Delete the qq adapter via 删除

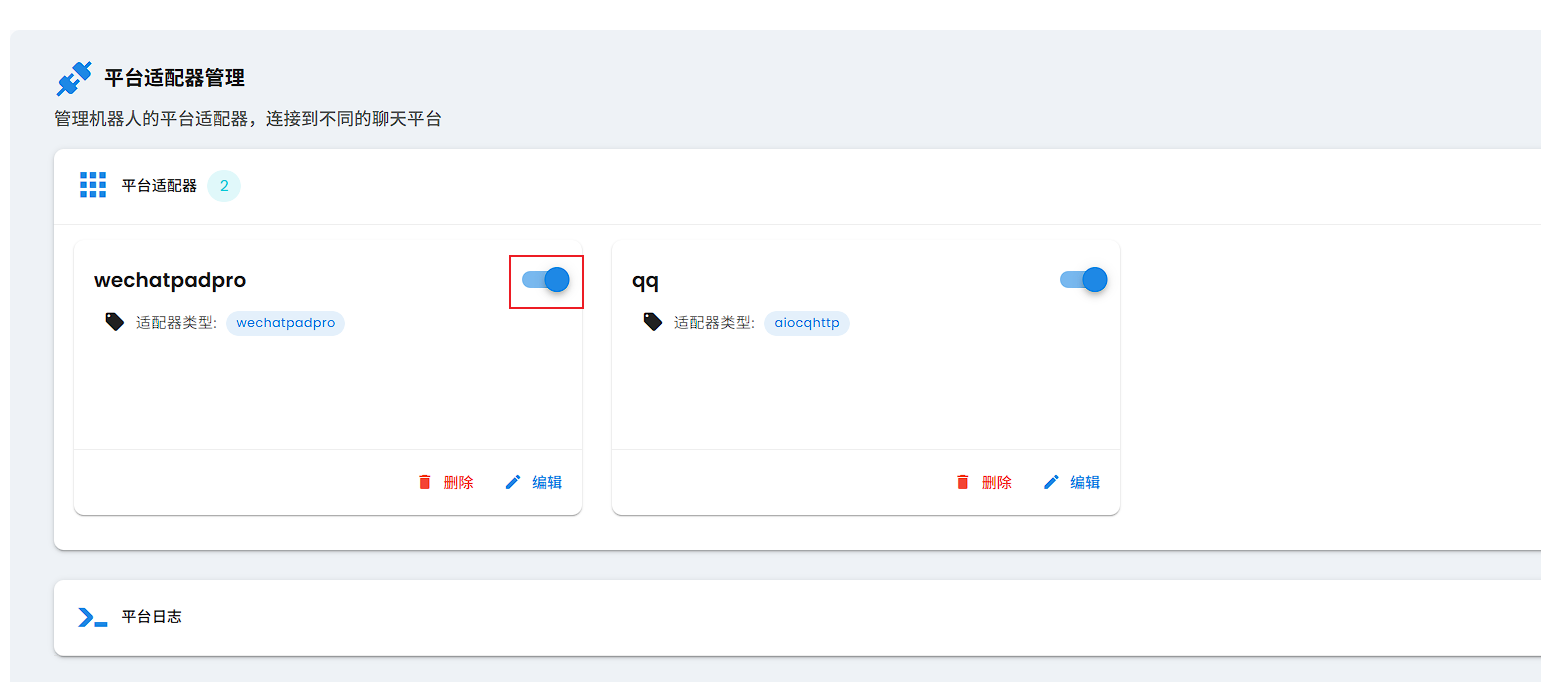[x=984, y=482]
